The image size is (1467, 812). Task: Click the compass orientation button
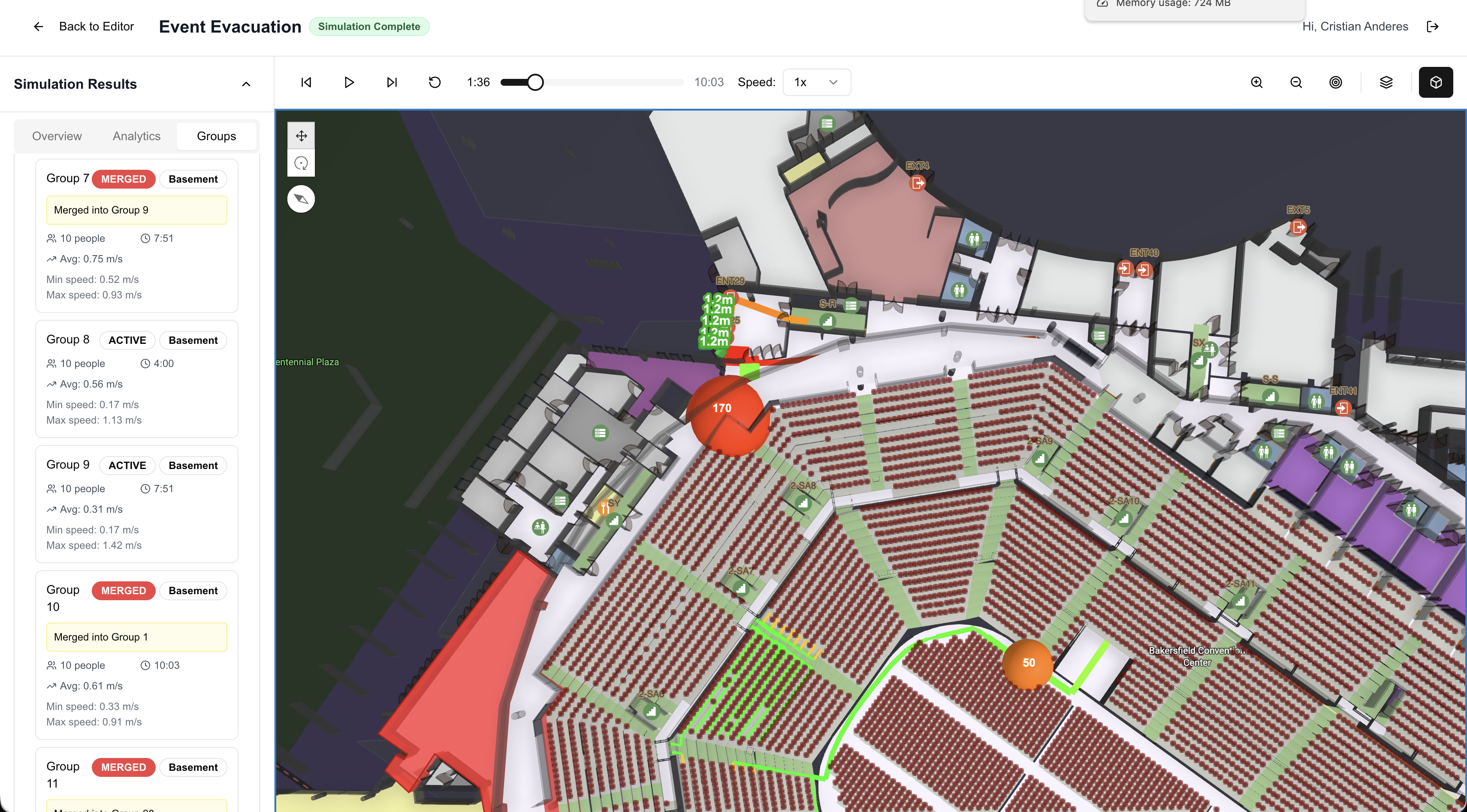coord(301,199)
